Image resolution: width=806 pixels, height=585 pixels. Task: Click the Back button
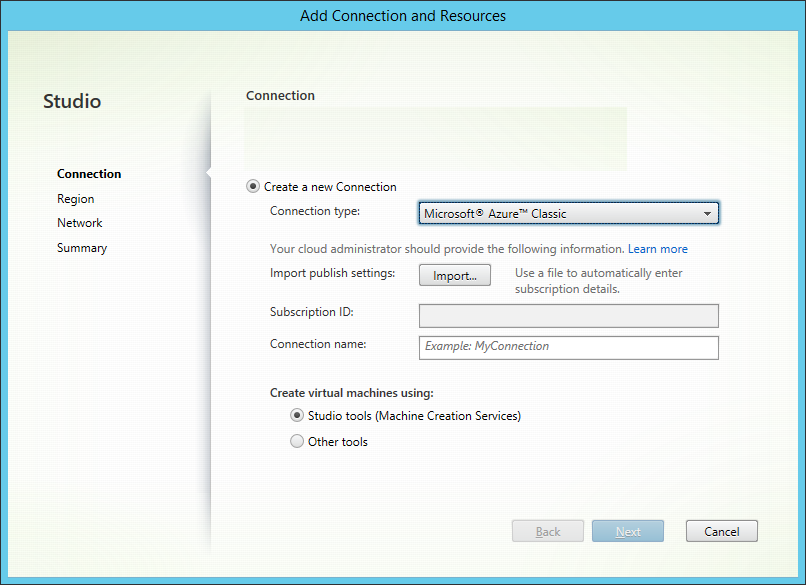547,531
